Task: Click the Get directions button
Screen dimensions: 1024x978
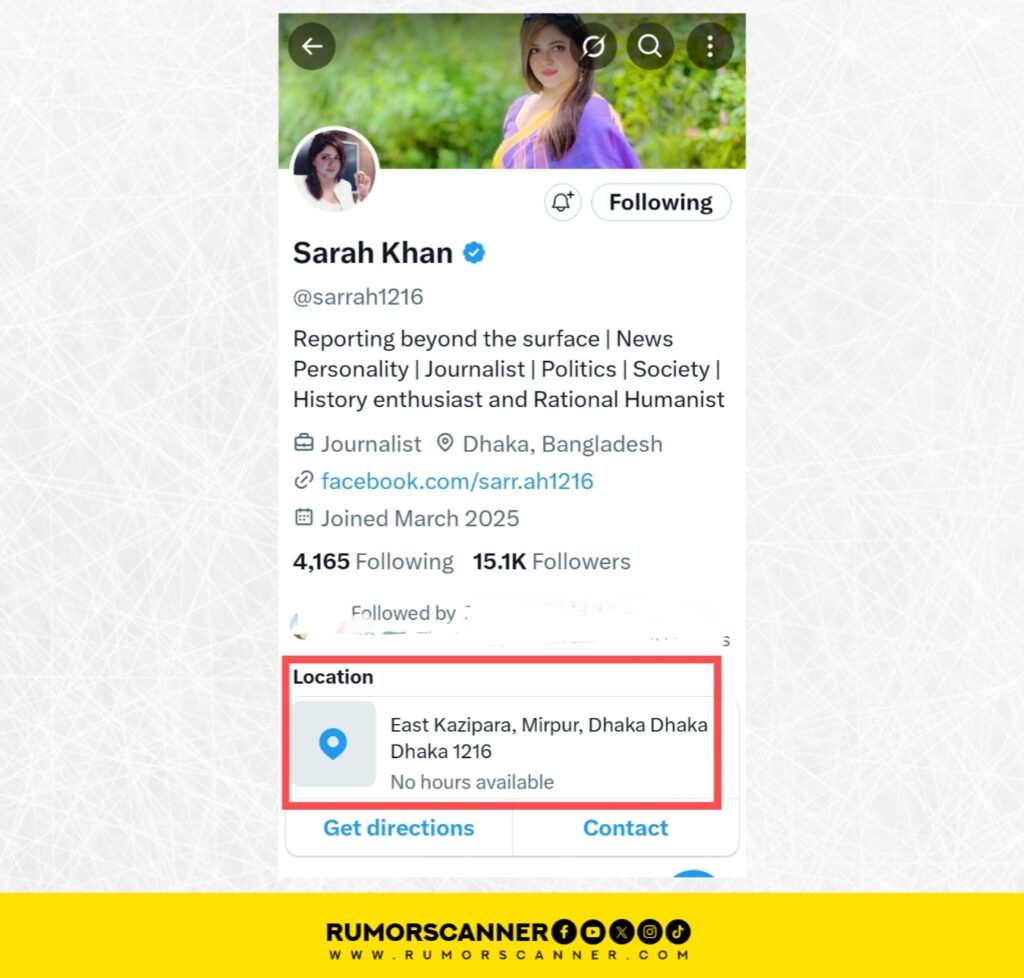Action: [399, 828]
